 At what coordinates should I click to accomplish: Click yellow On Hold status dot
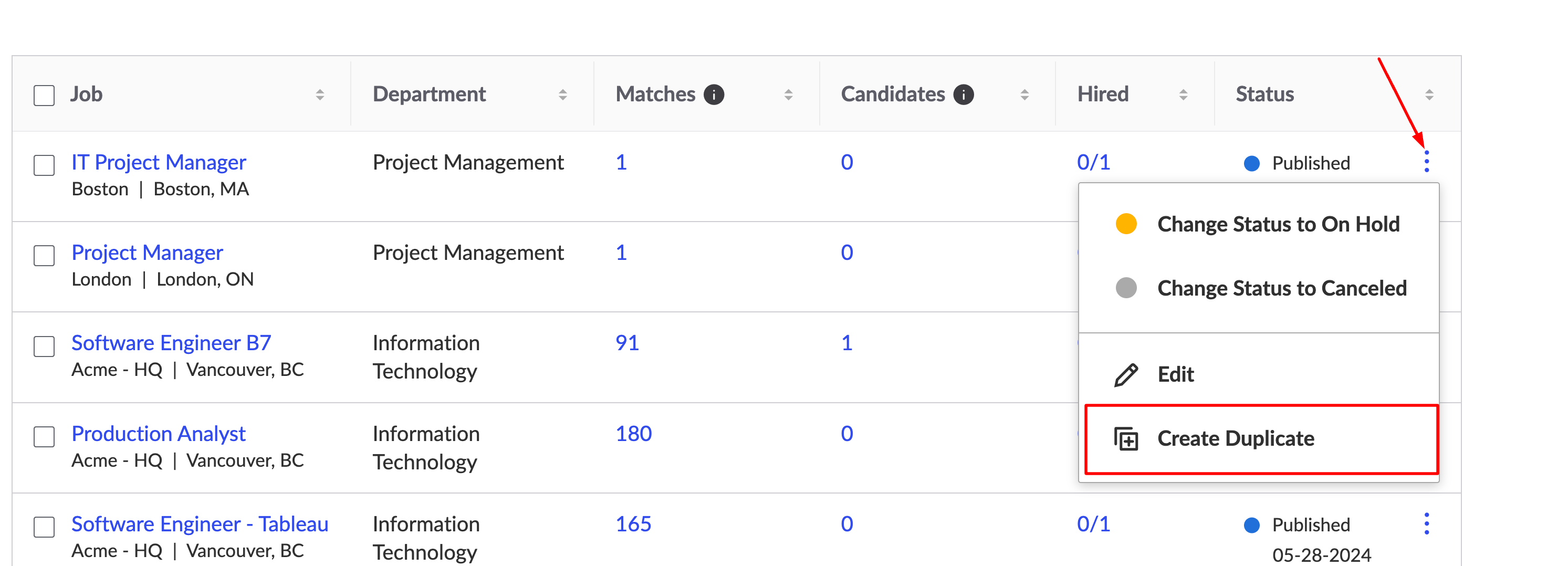click(x=1126, y=224)
